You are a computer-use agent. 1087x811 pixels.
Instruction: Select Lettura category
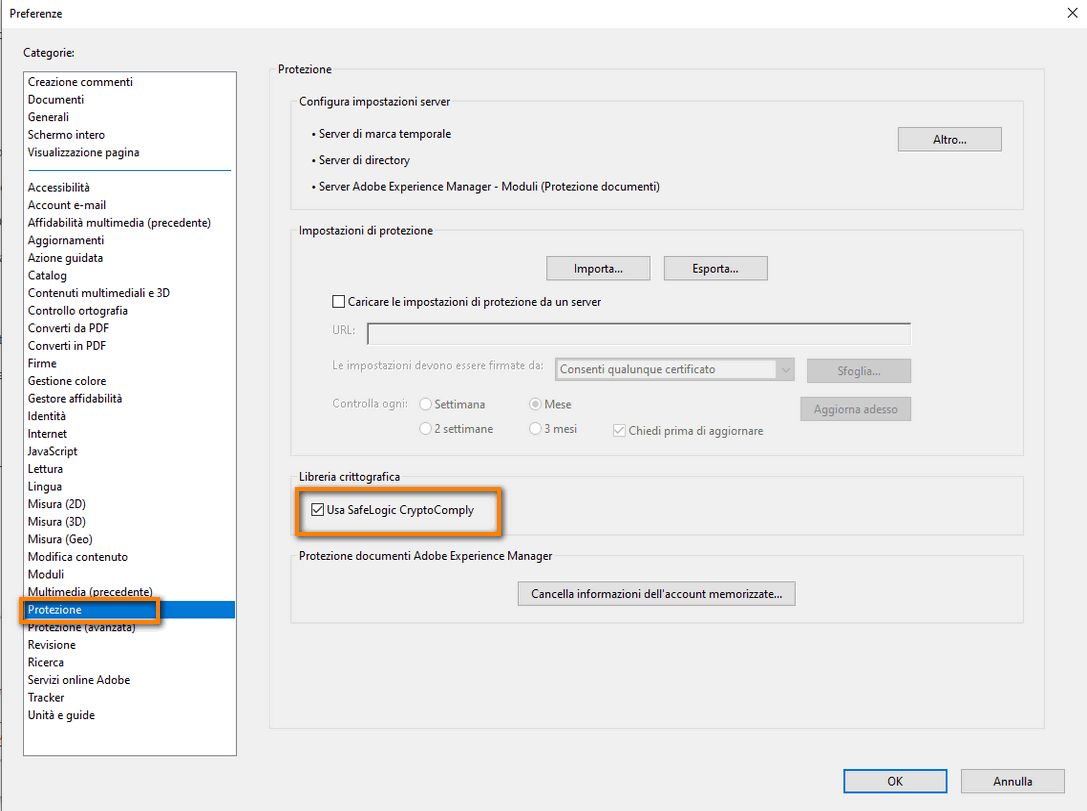[x=45, y=469]
